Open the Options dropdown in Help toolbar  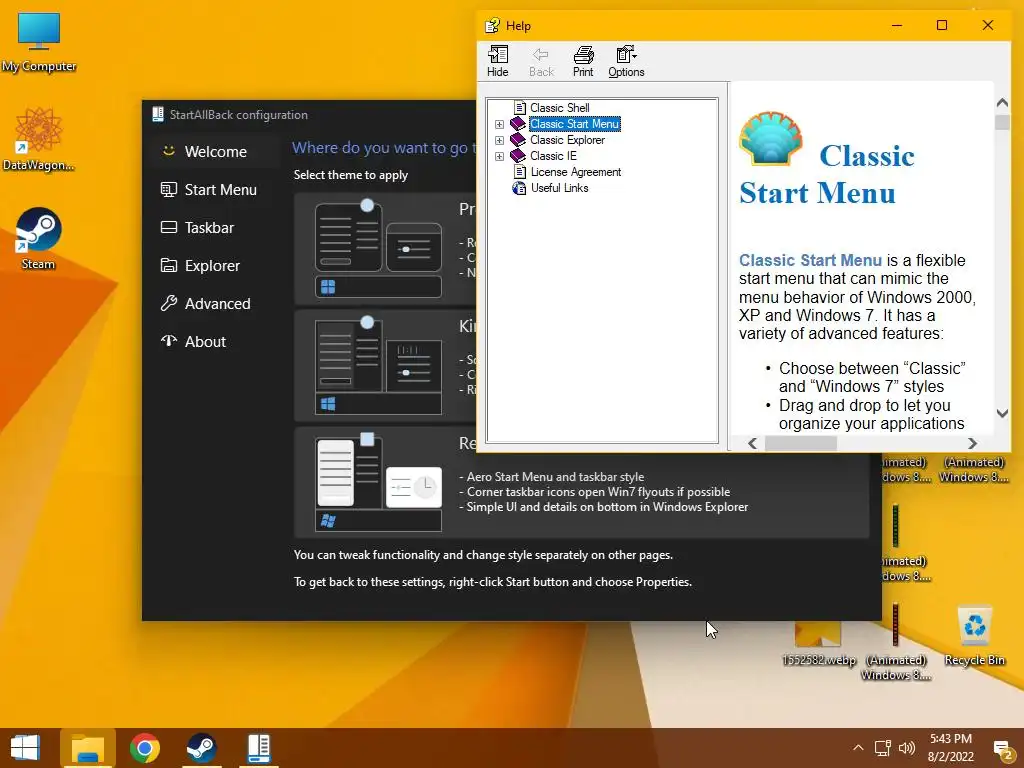point(626,62)
